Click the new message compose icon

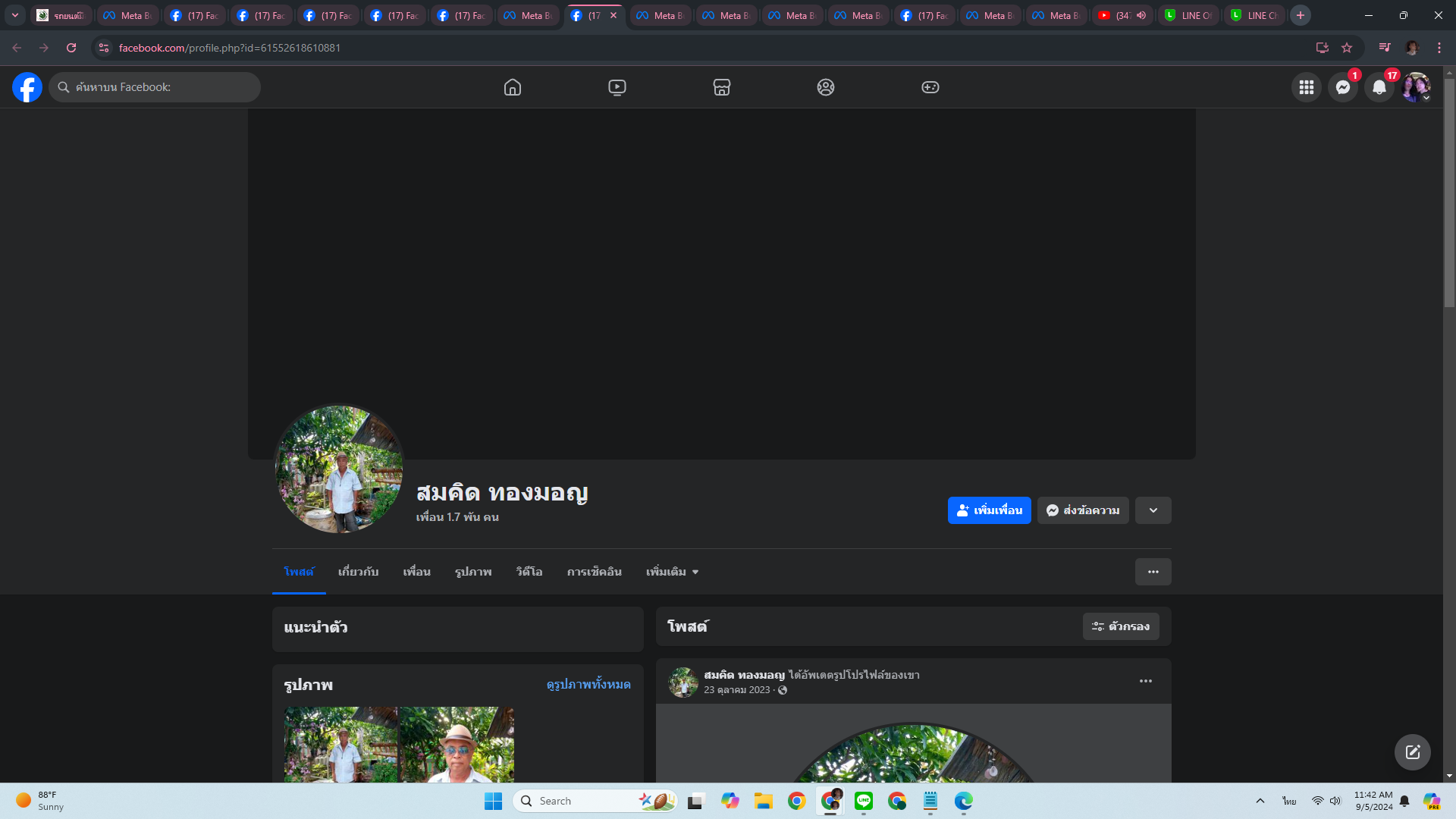click(x=1412, y=752)
